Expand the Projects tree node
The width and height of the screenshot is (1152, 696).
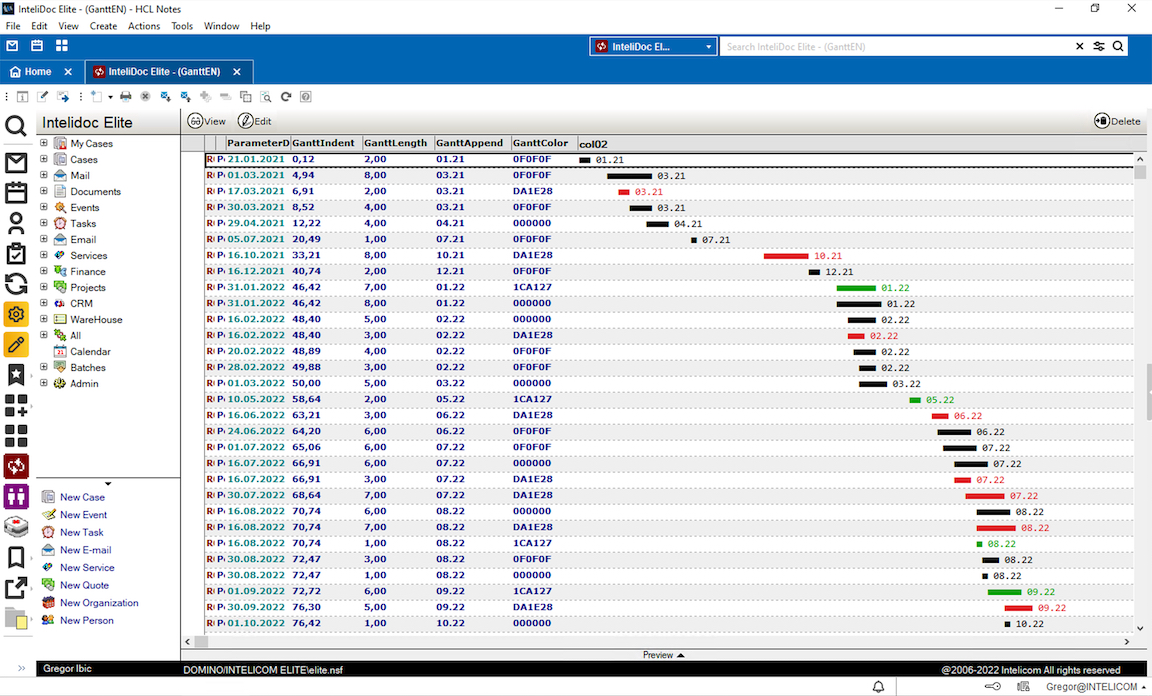[x=43, y=287]
